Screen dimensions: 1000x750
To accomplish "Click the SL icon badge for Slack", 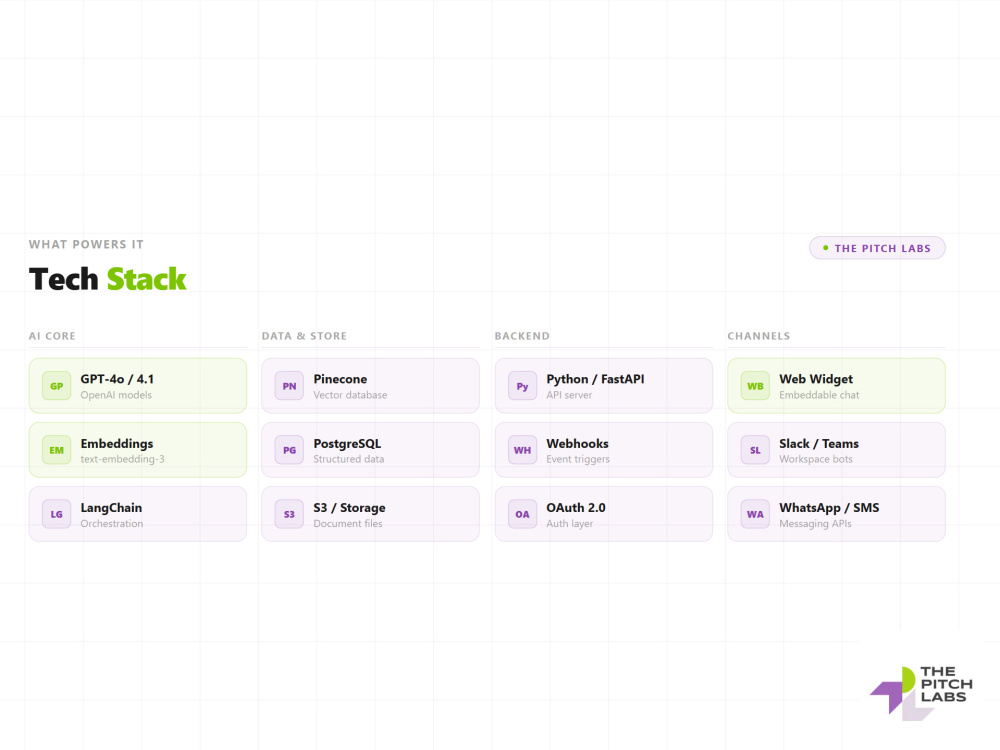I will 755,450.
